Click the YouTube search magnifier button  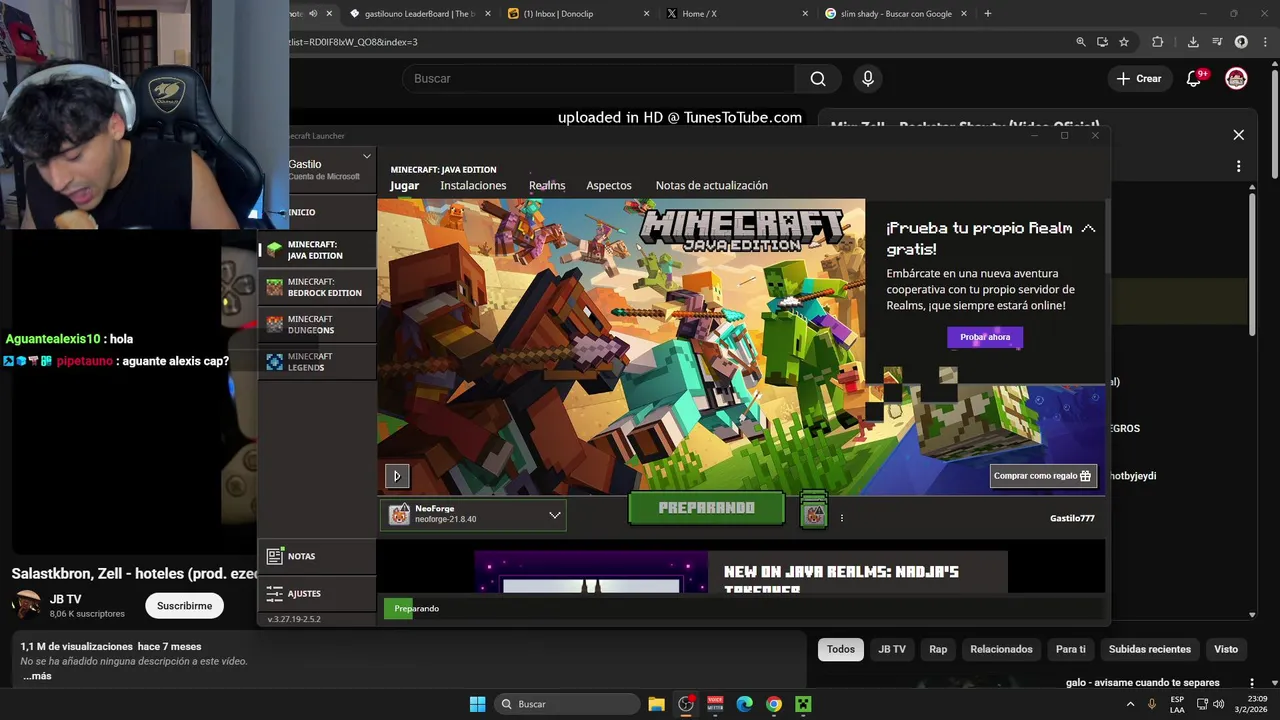pyautogui.click(x=818, y=79)
